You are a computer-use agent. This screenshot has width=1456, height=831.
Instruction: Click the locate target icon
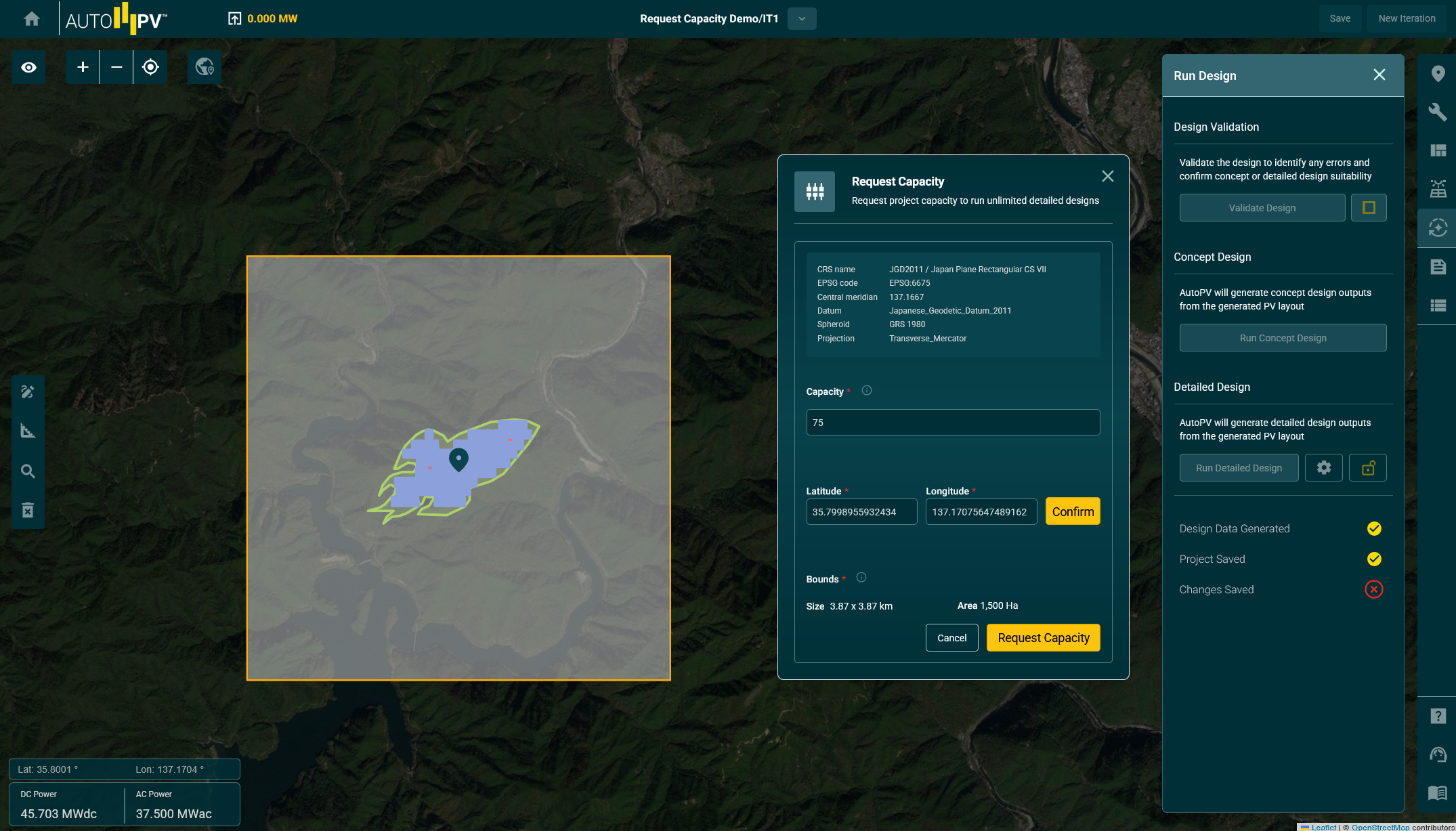click(x=150, y=67)
